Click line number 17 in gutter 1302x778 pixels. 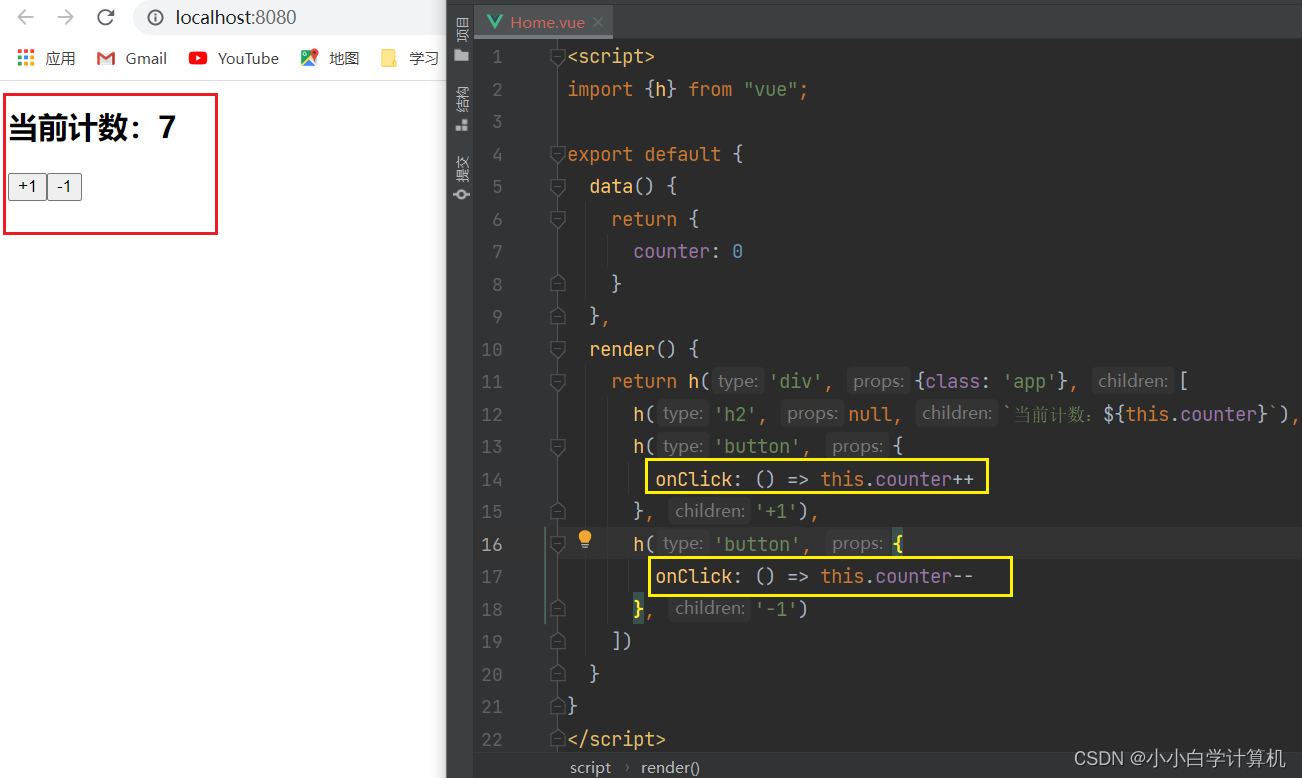tap(491, 577)
